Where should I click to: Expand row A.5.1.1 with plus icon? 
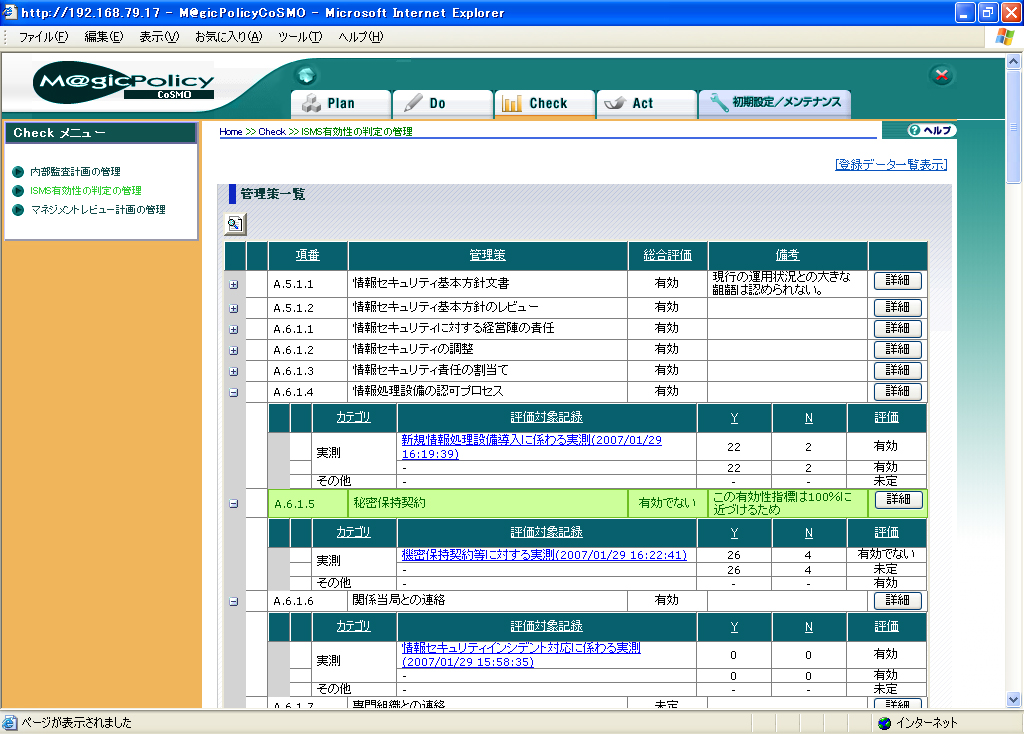234,285
